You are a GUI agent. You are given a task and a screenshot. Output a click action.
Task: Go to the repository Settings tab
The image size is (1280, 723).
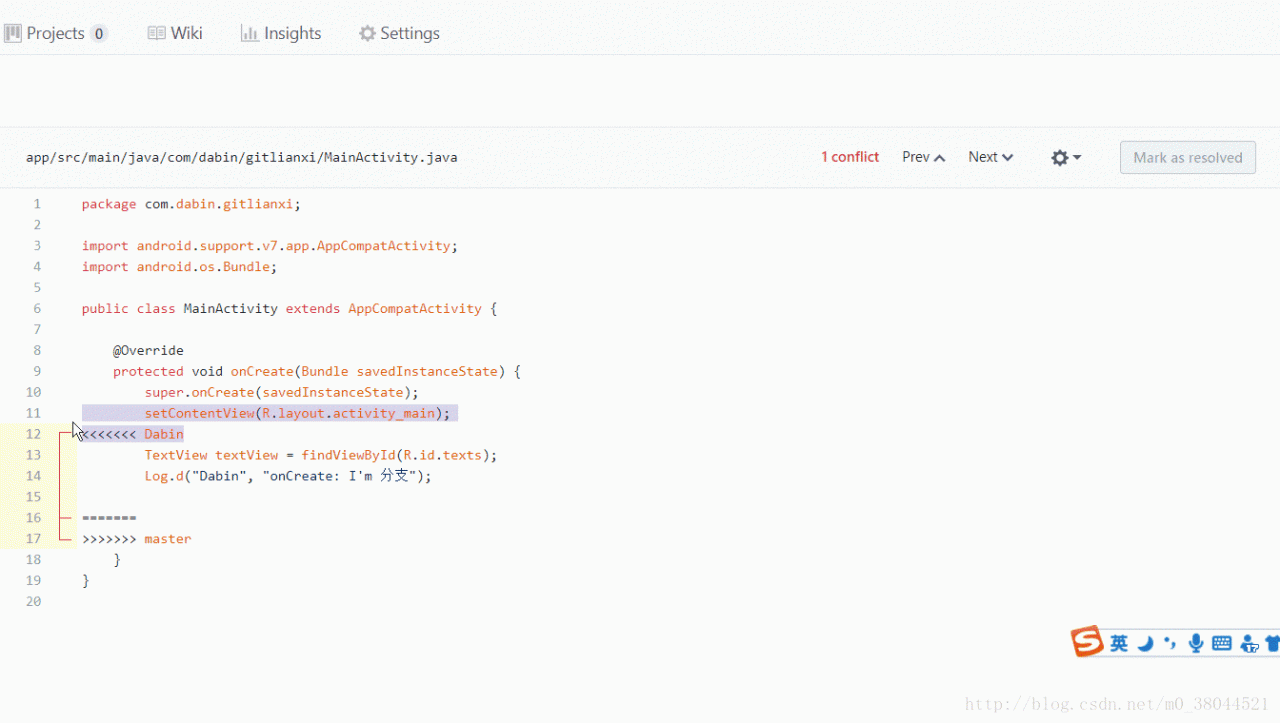coord(399,33)
